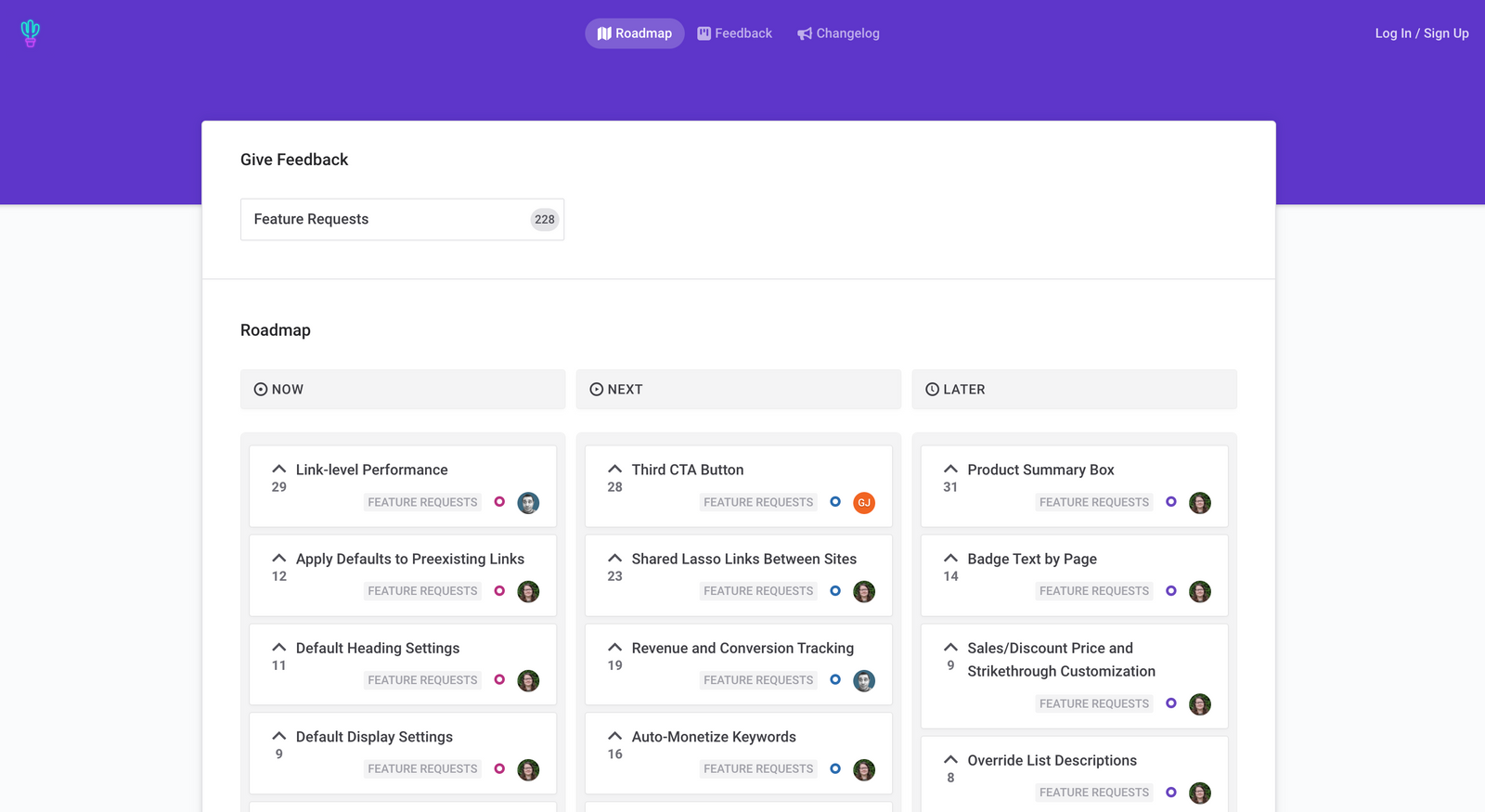
Task: Upvote Sales/Discount Price and Strikethrough Customization
Action: (x=950, y=648)
